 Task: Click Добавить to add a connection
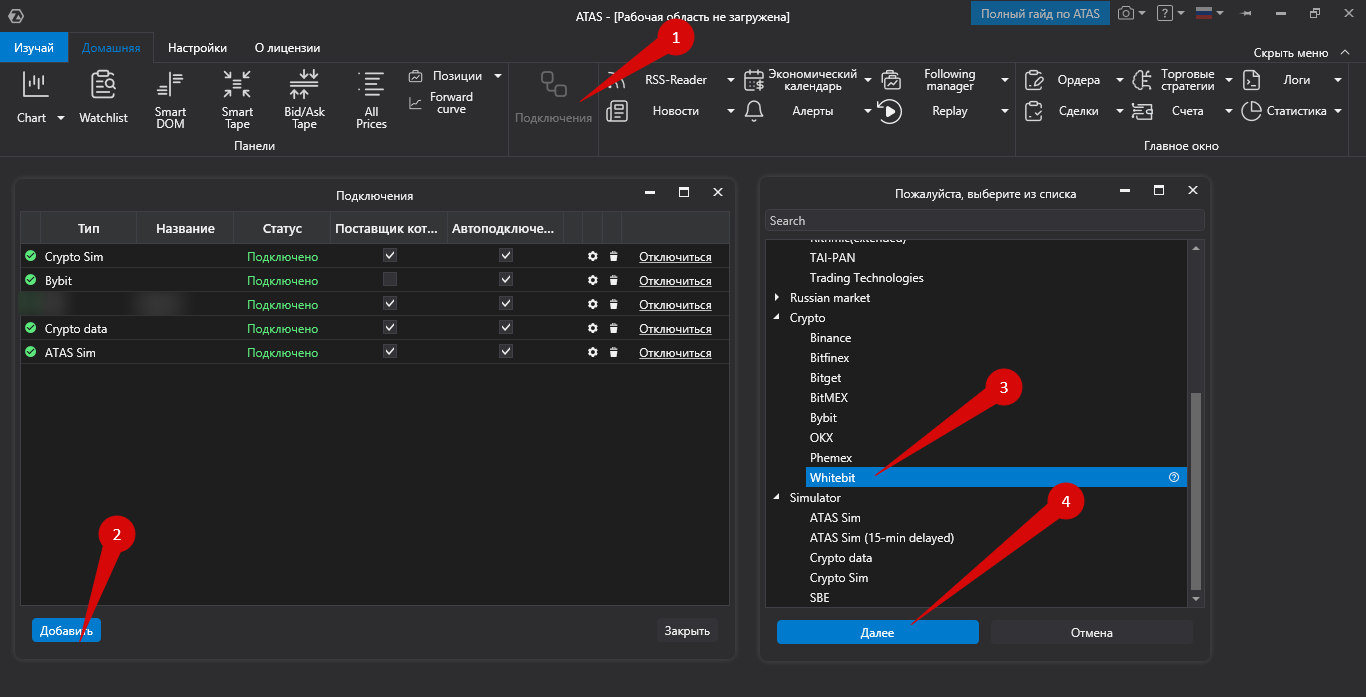tap(66, 630)
